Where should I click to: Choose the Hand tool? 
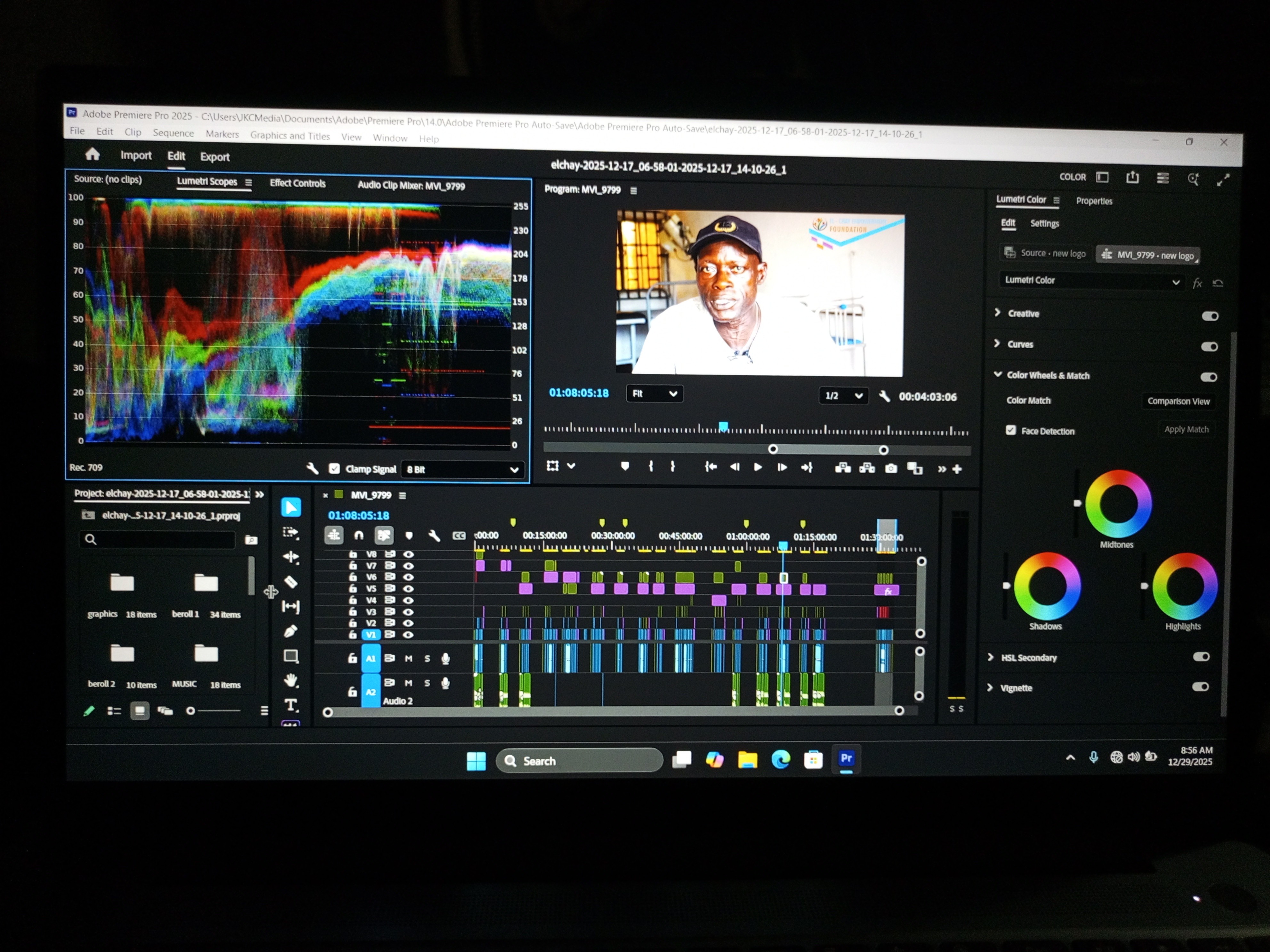point(291,681)
